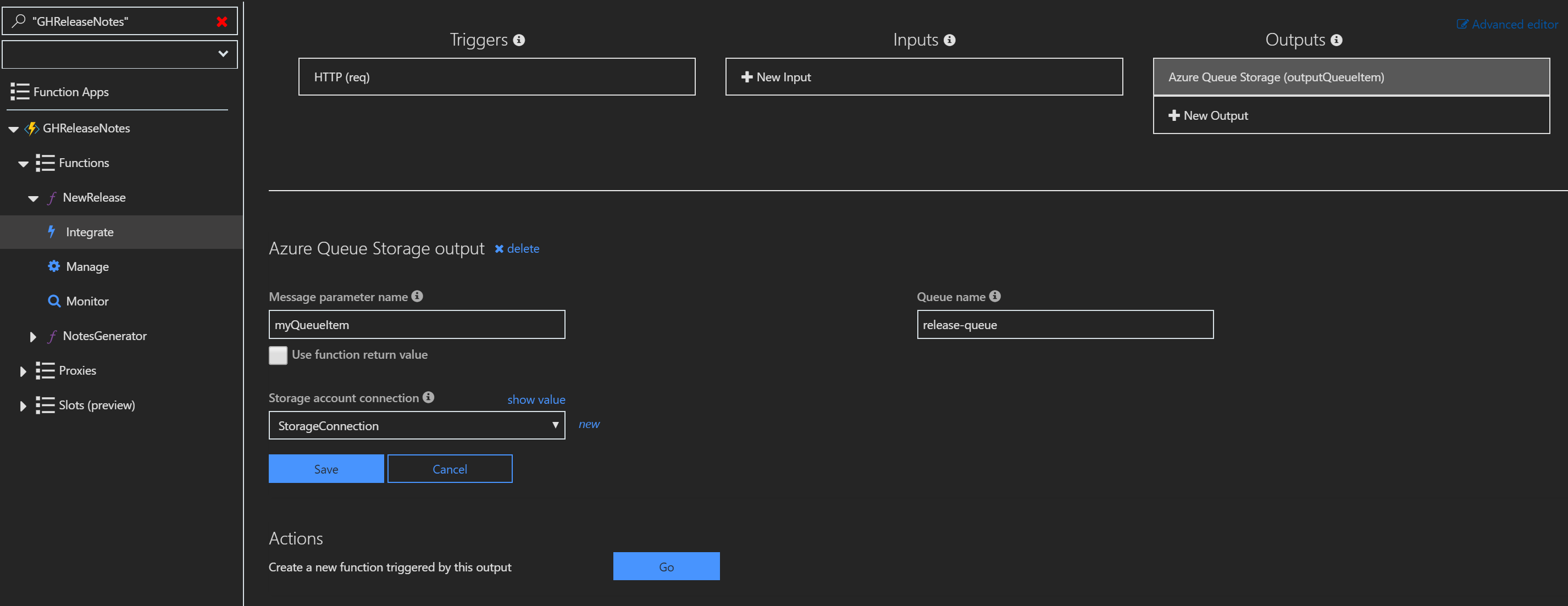1568x606 pixels.
Task: Open the info icon next to Outputs
Action: 1336,40
